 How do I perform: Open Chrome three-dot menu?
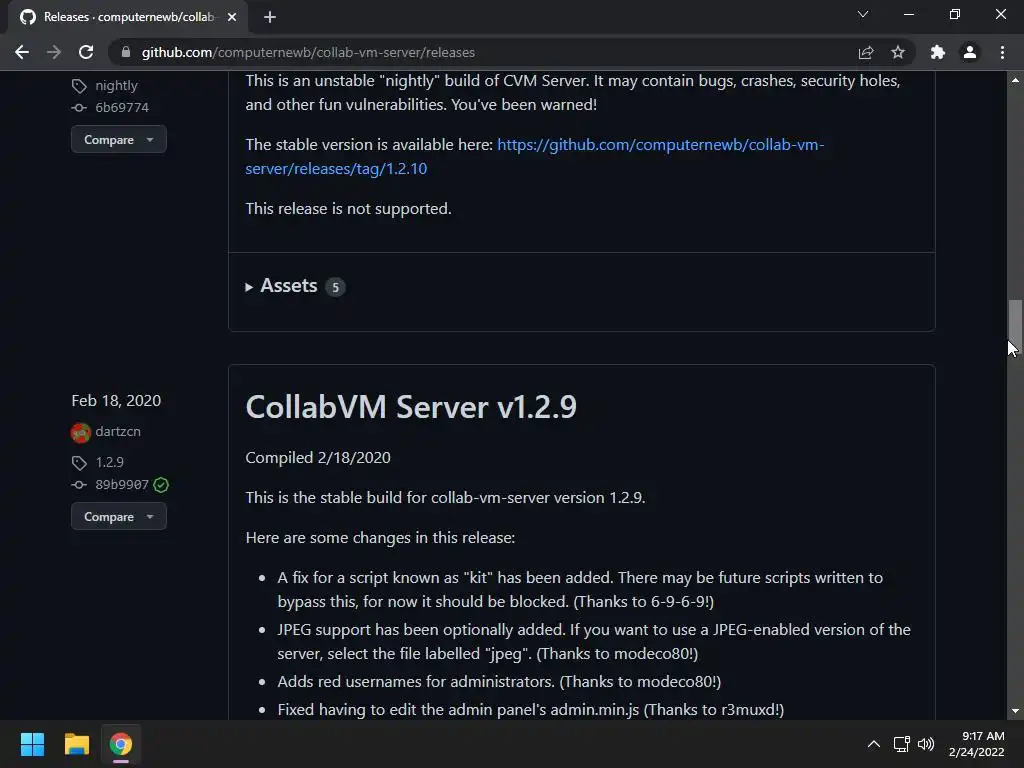tap(1002, 52)
